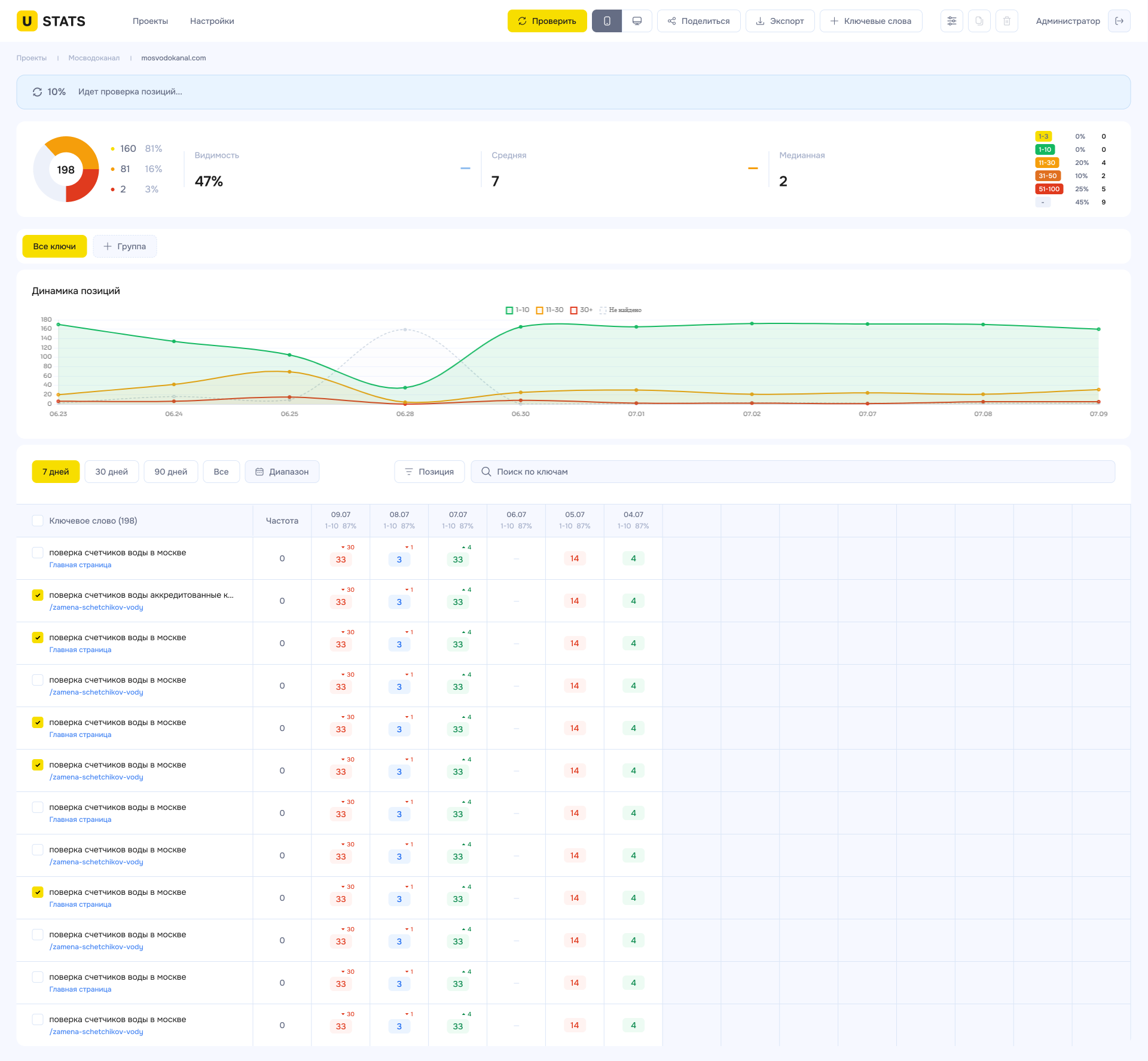
Task: Click the donut chart showing 198
Action: (x=66, y=169)
